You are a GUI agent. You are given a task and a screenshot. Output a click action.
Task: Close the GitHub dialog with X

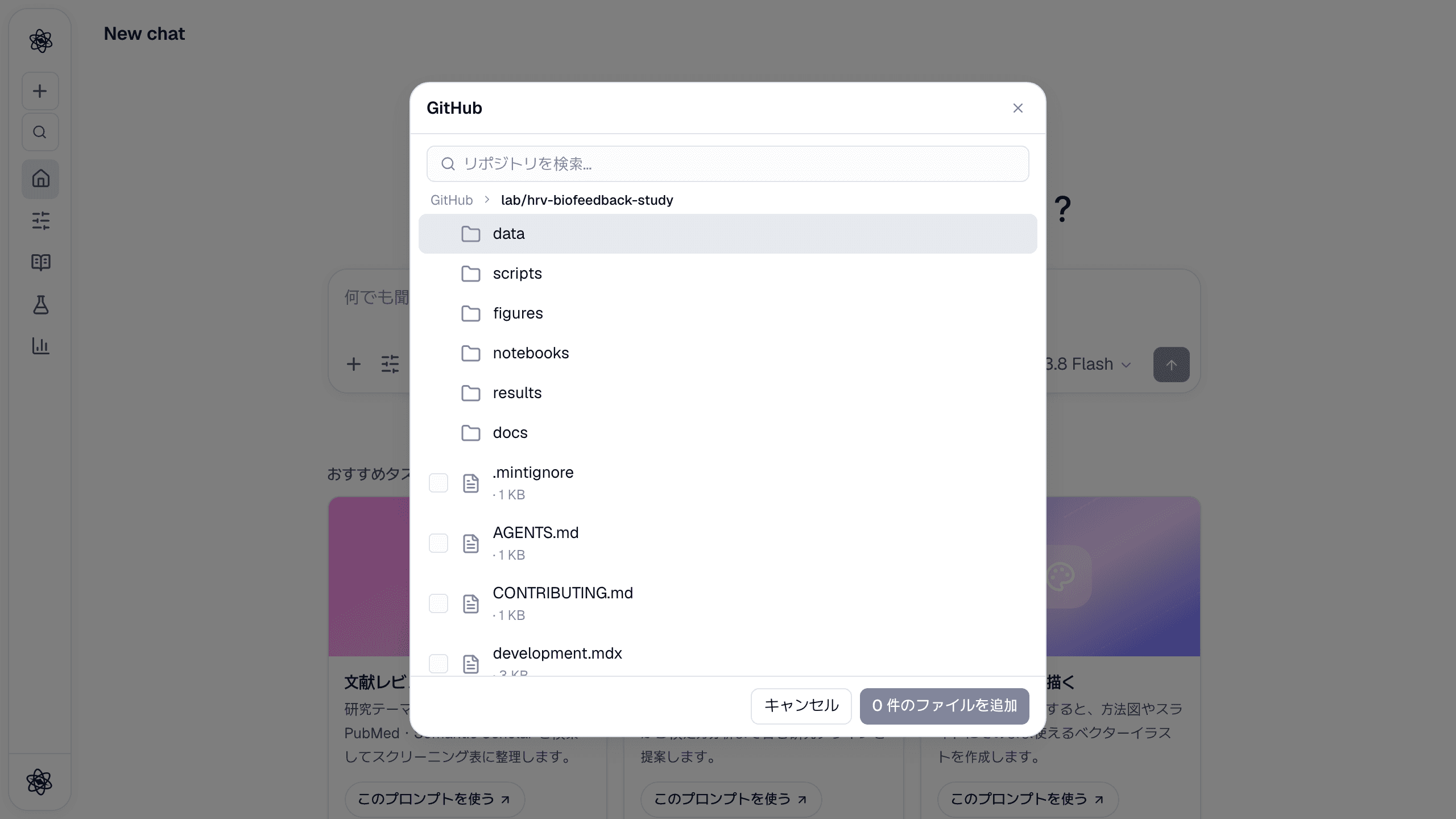(x=1018, y=108)
